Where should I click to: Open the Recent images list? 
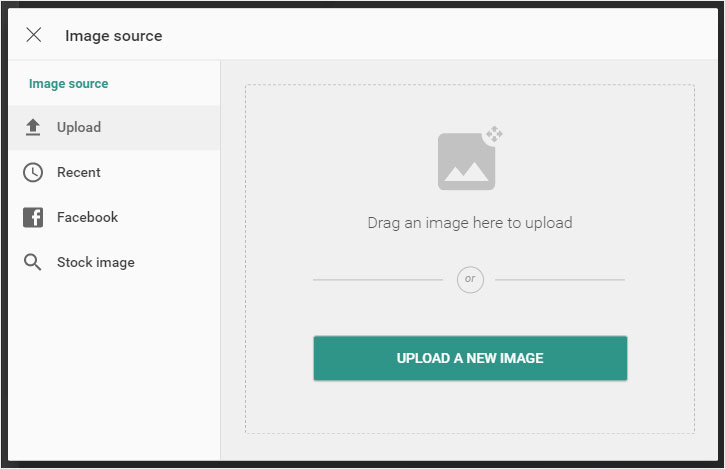click(x=114, y=173)
